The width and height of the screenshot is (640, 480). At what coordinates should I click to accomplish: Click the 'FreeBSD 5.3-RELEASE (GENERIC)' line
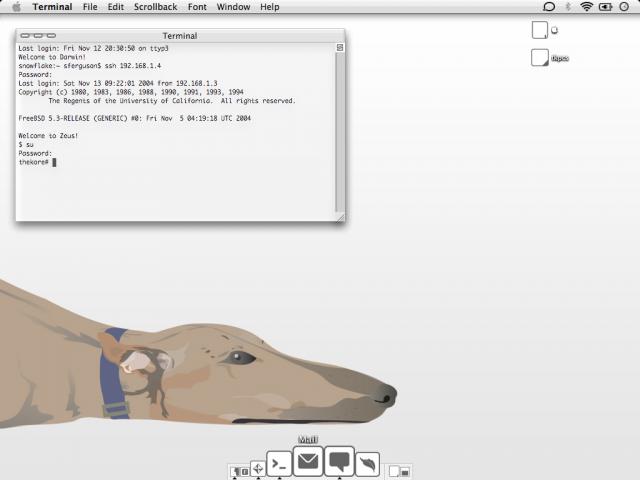click(135, 118)
